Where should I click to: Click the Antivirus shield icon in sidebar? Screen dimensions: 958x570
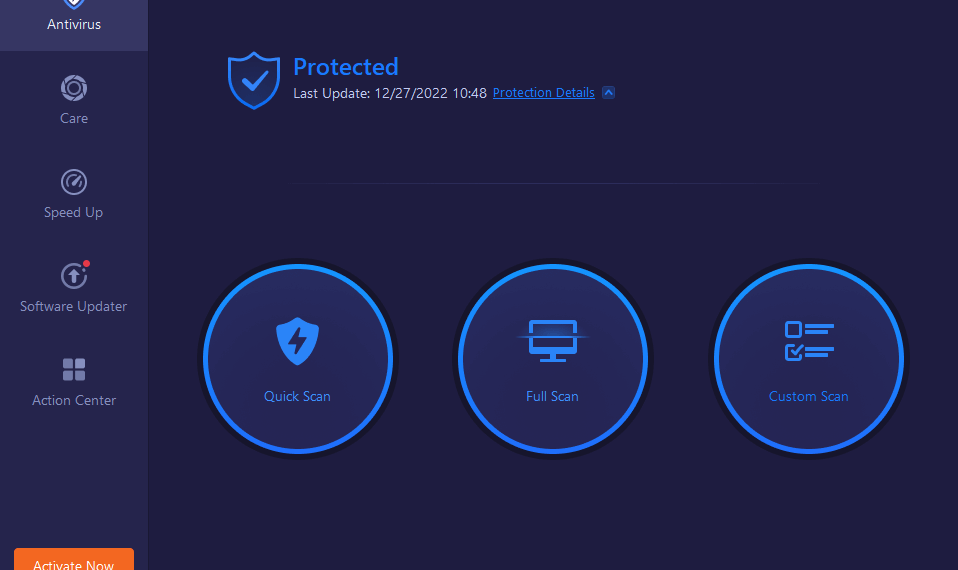pos(74,4)
